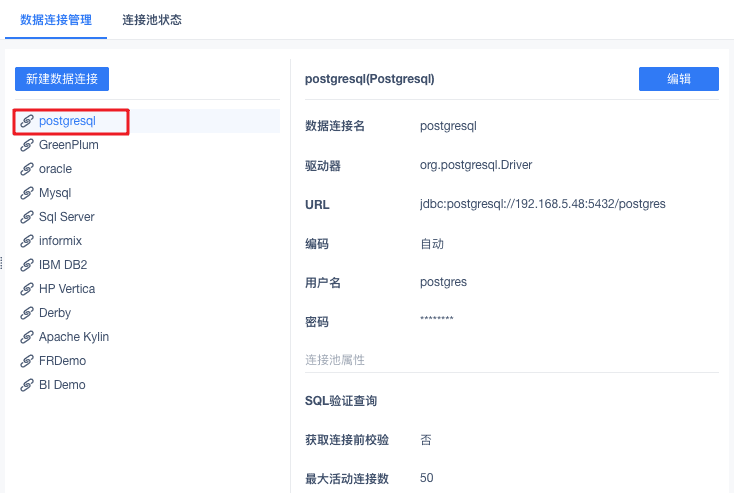This screenshot has width=734, height=493.
Task: Open the HP Vertica connection
Action: pos(67,289)
